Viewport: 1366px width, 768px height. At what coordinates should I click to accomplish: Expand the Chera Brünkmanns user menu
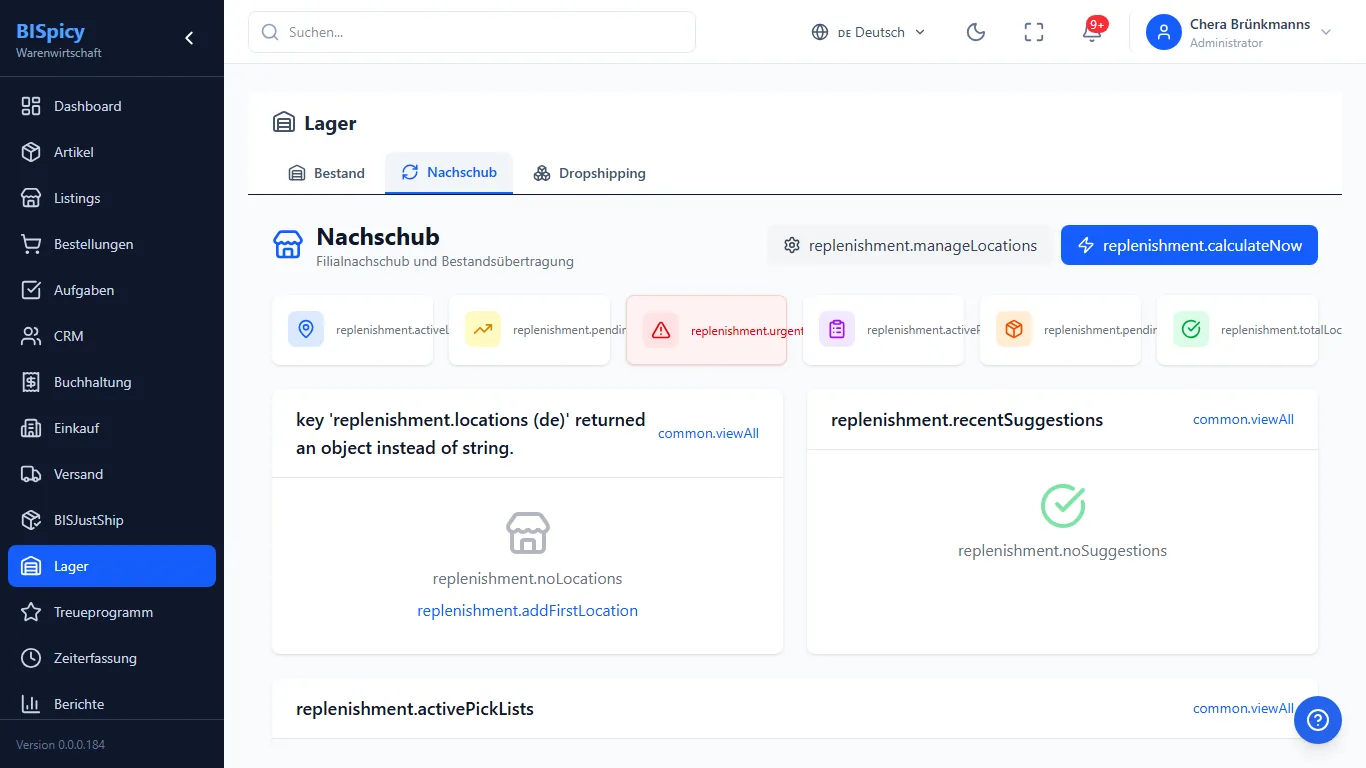click(x=1240, y=32)
